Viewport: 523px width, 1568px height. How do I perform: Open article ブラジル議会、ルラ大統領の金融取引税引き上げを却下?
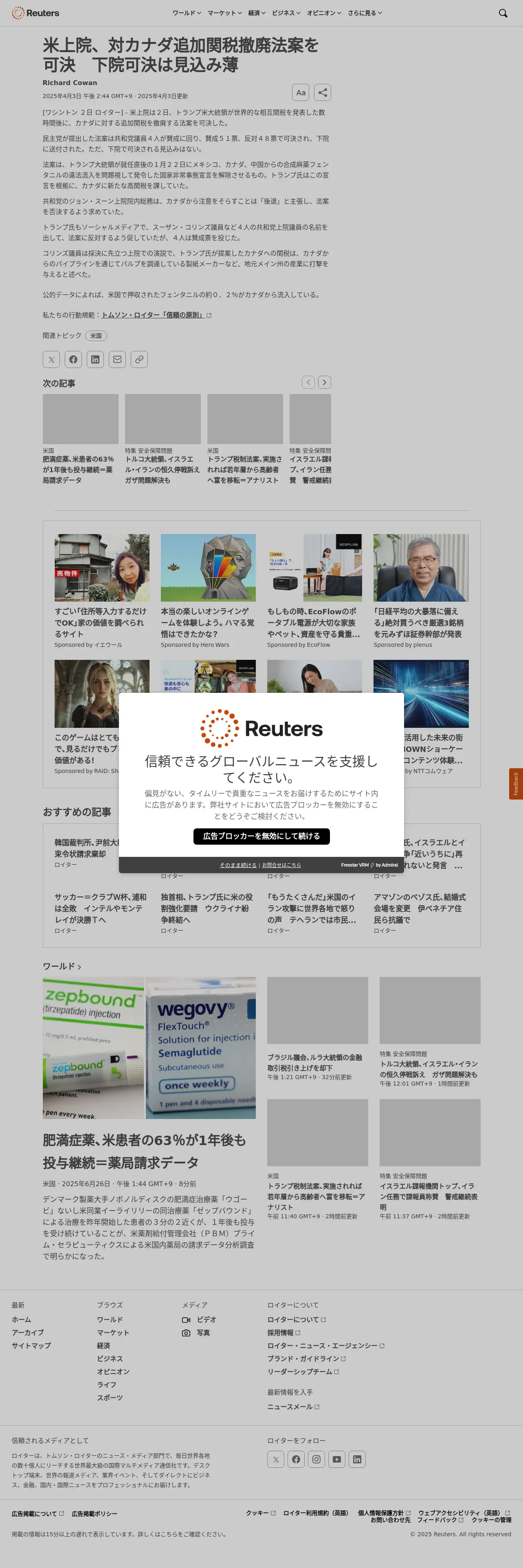click(315, 1063)
